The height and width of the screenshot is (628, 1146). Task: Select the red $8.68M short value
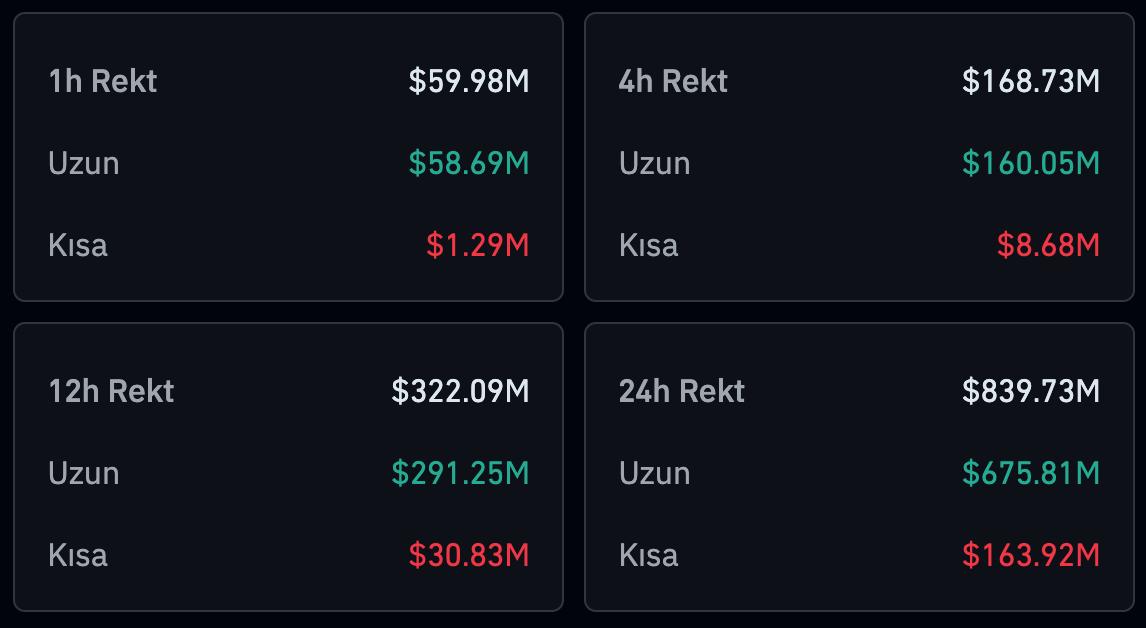coord(1047,245)
